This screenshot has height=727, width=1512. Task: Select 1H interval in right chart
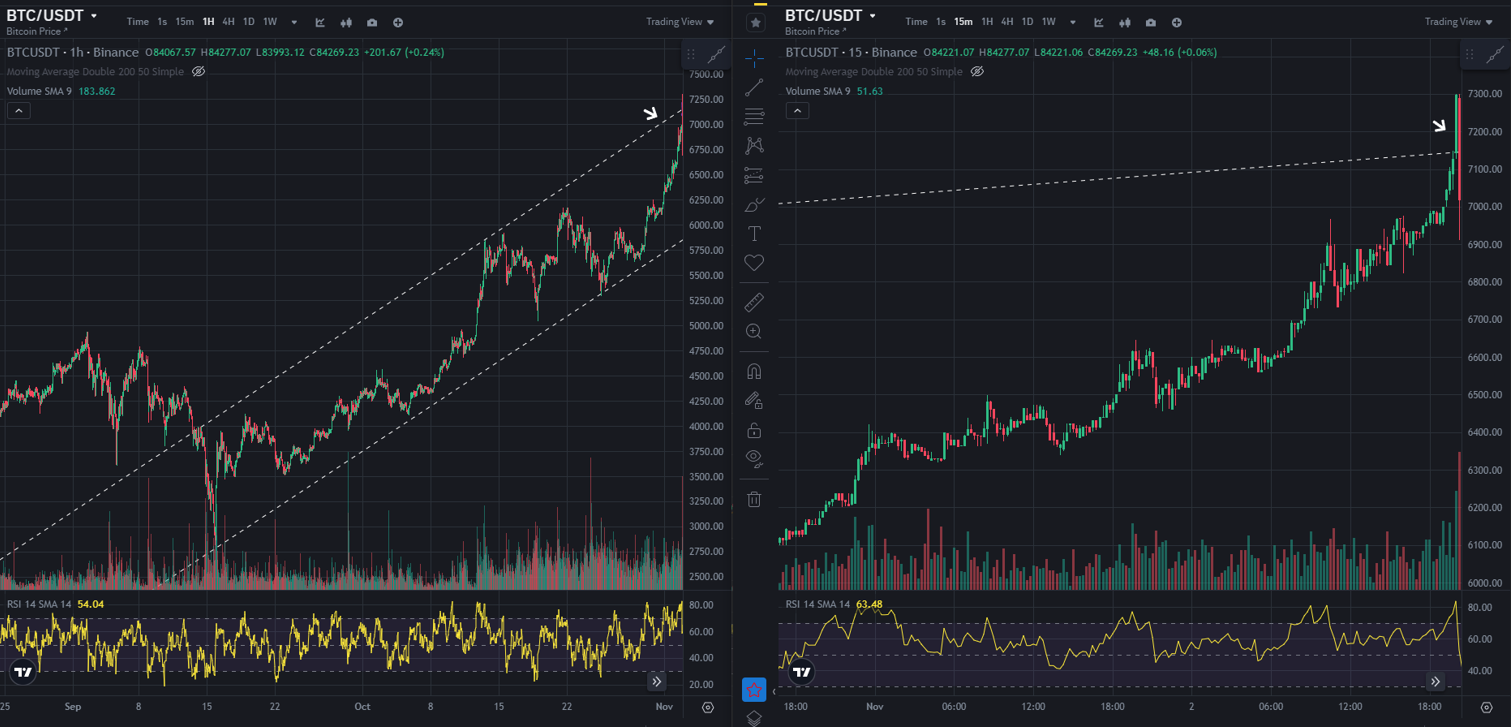coord(987,22)
